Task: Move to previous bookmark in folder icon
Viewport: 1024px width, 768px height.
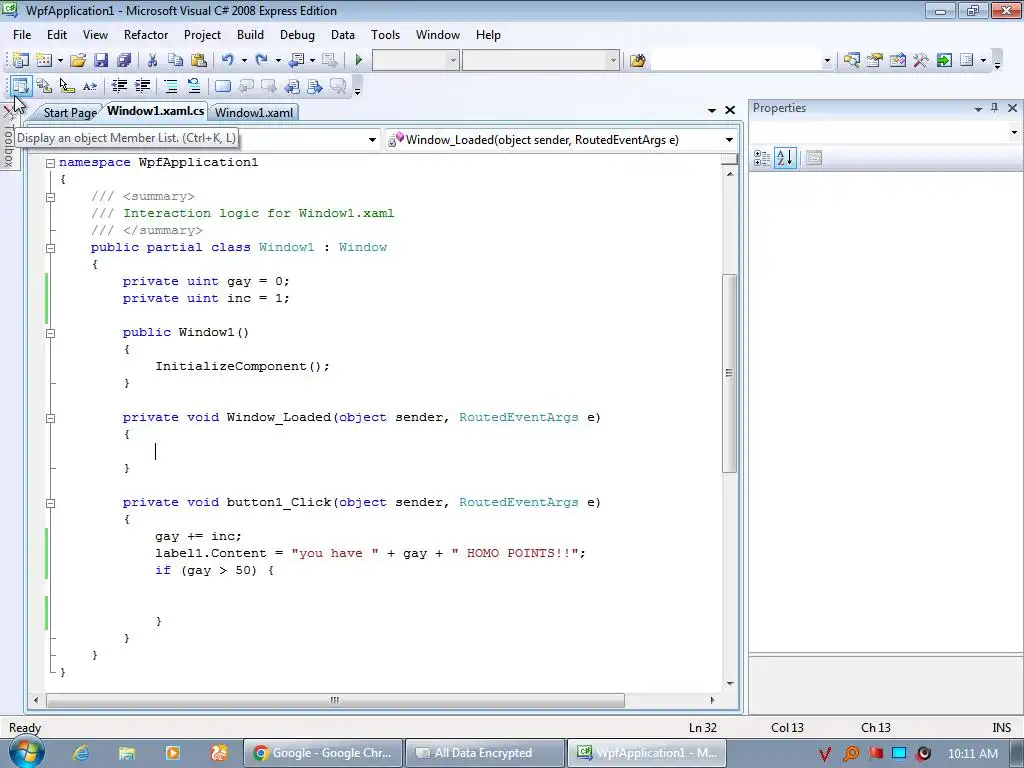Action: (292, 86)
